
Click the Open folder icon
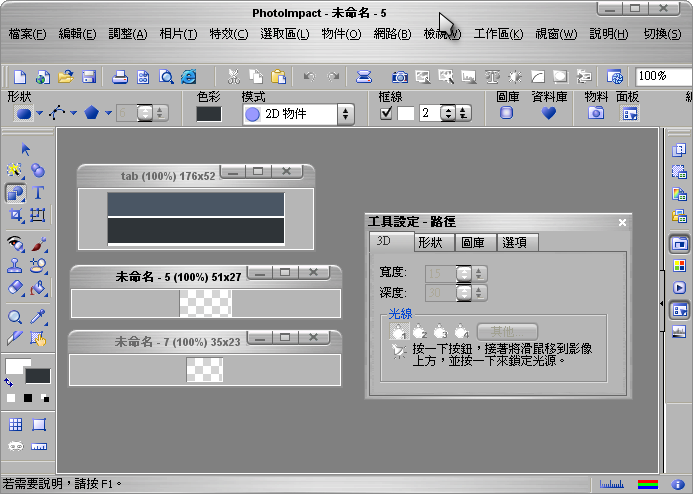[x=65, y=77]
